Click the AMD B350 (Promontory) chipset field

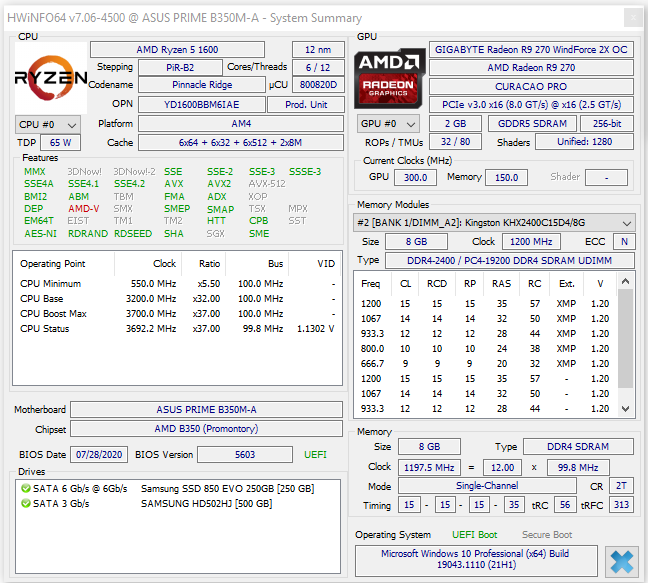(x=206, y=429)
